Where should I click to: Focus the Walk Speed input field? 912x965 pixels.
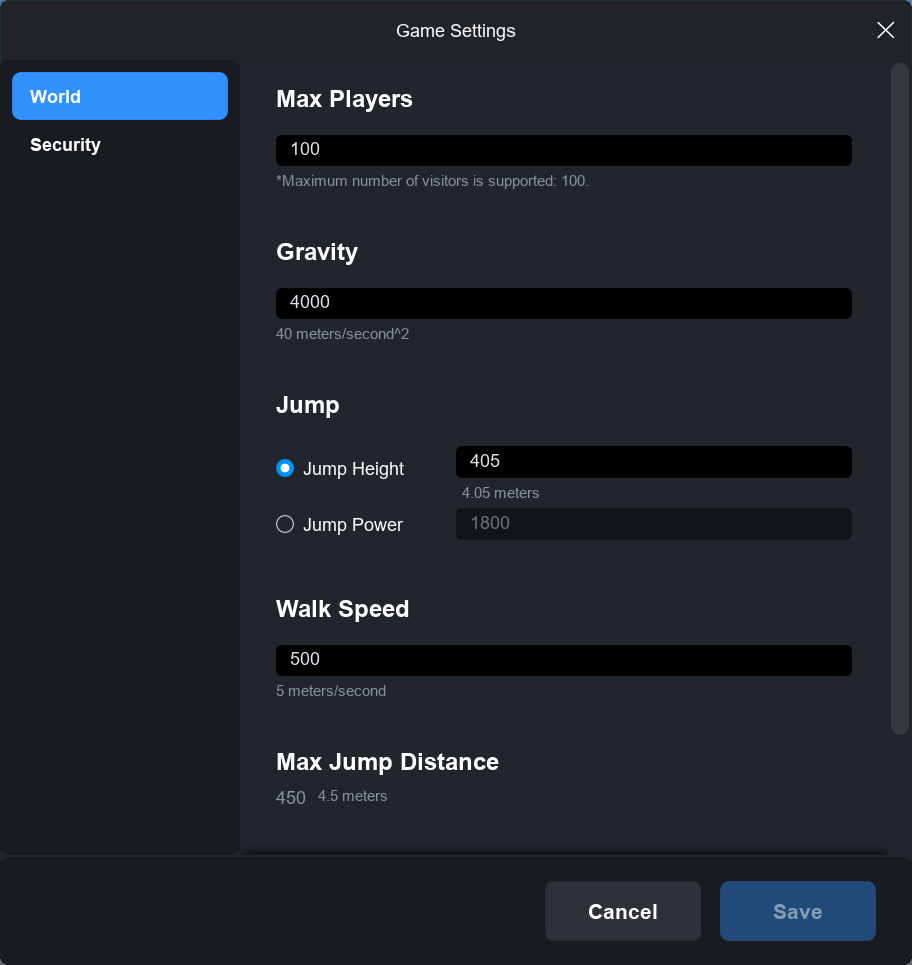[x=563, y=660]
